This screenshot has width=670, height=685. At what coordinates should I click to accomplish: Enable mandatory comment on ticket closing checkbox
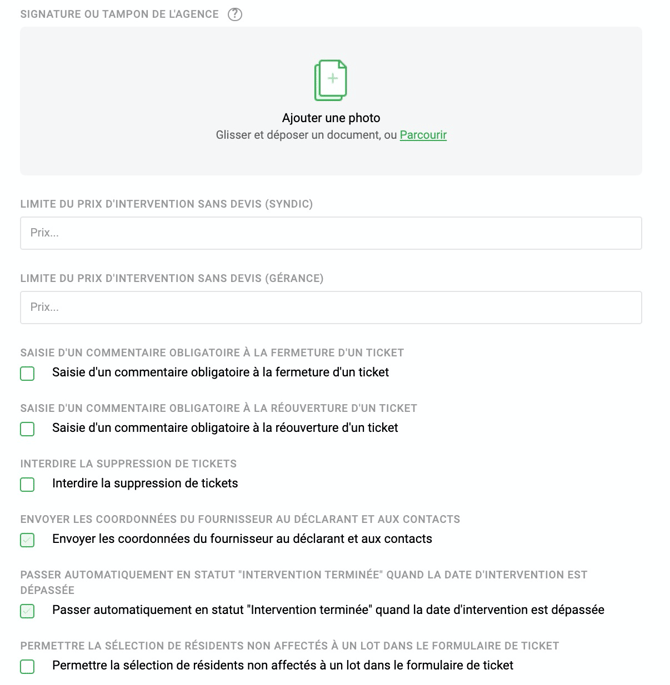[x=28, y=373]
